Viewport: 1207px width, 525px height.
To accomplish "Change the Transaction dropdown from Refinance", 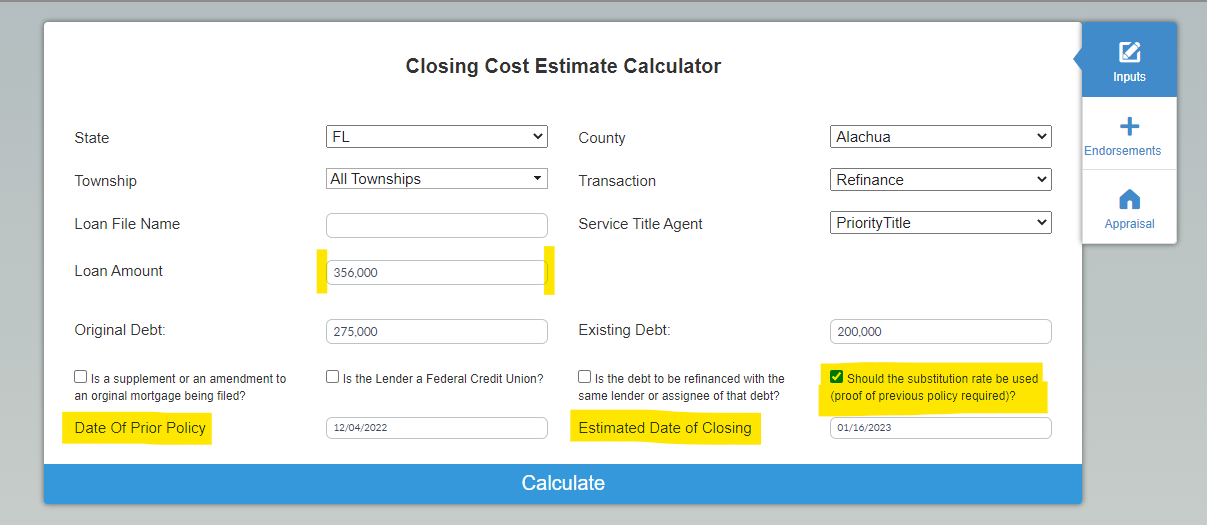I will pyautogui.click(x=941, y=179).
